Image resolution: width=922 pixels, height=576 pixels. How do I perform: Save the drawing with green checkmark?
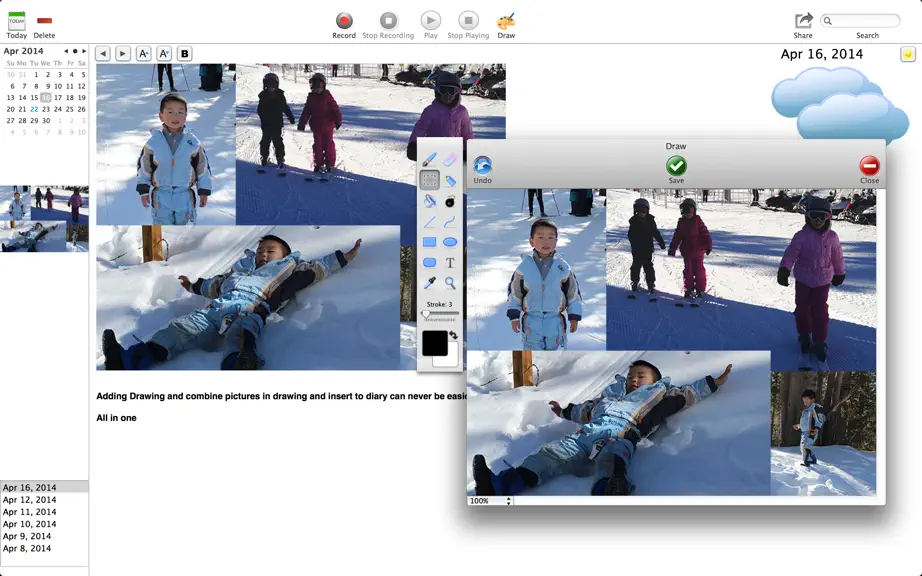(x=676, y=170)
